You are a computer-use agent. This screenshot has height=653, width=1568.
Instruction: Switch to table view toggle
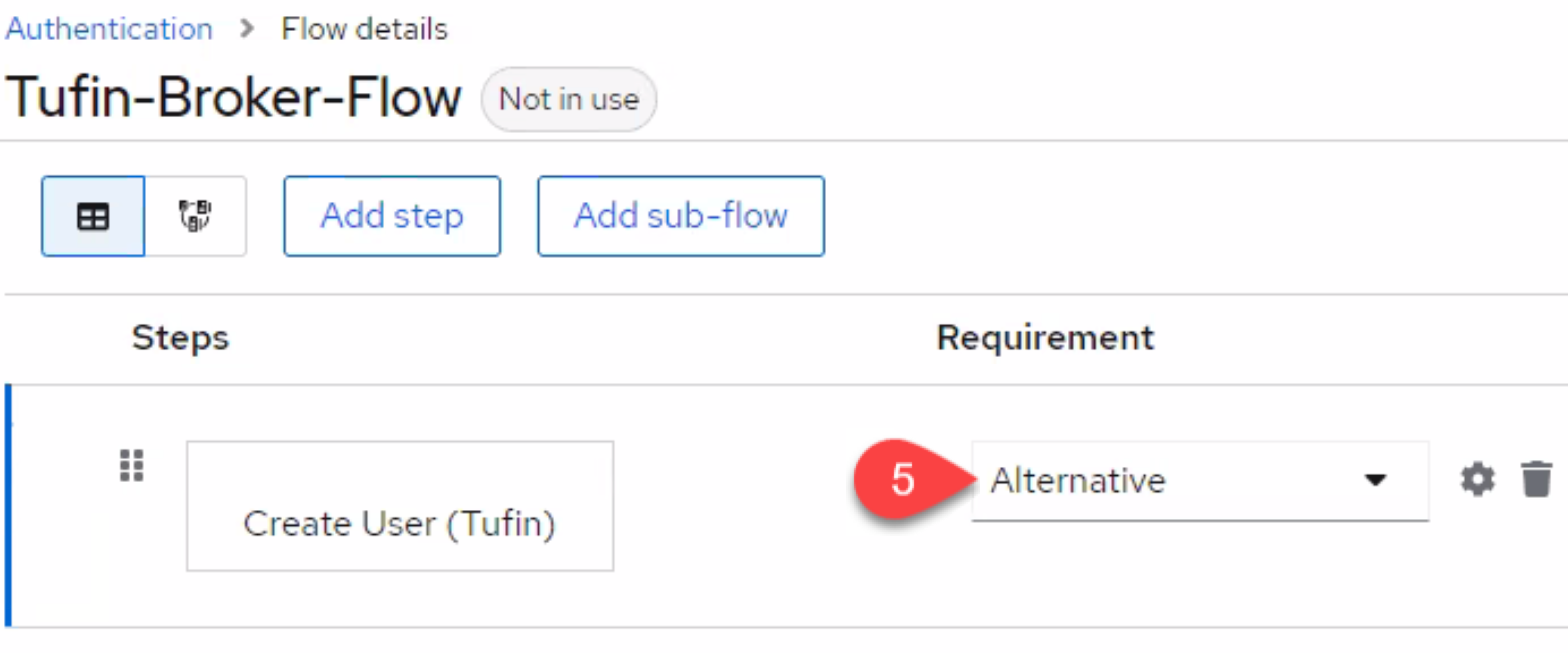click(93, 216)
